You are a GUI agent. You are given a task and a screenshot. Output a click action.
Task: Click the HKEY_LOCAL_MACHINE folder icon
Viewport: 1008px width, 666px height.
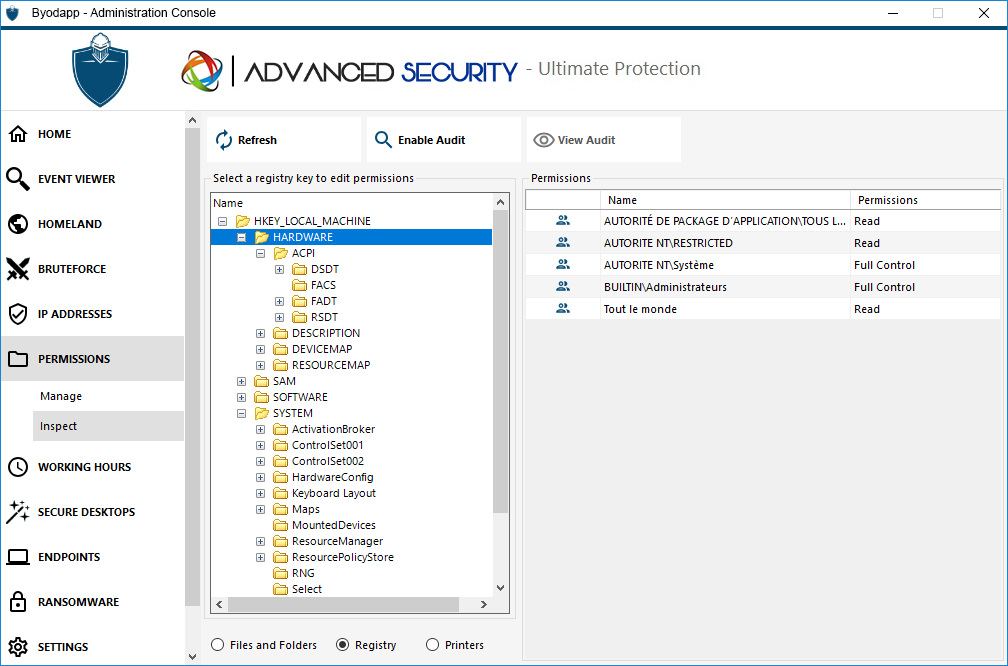[x=242, y=221]
